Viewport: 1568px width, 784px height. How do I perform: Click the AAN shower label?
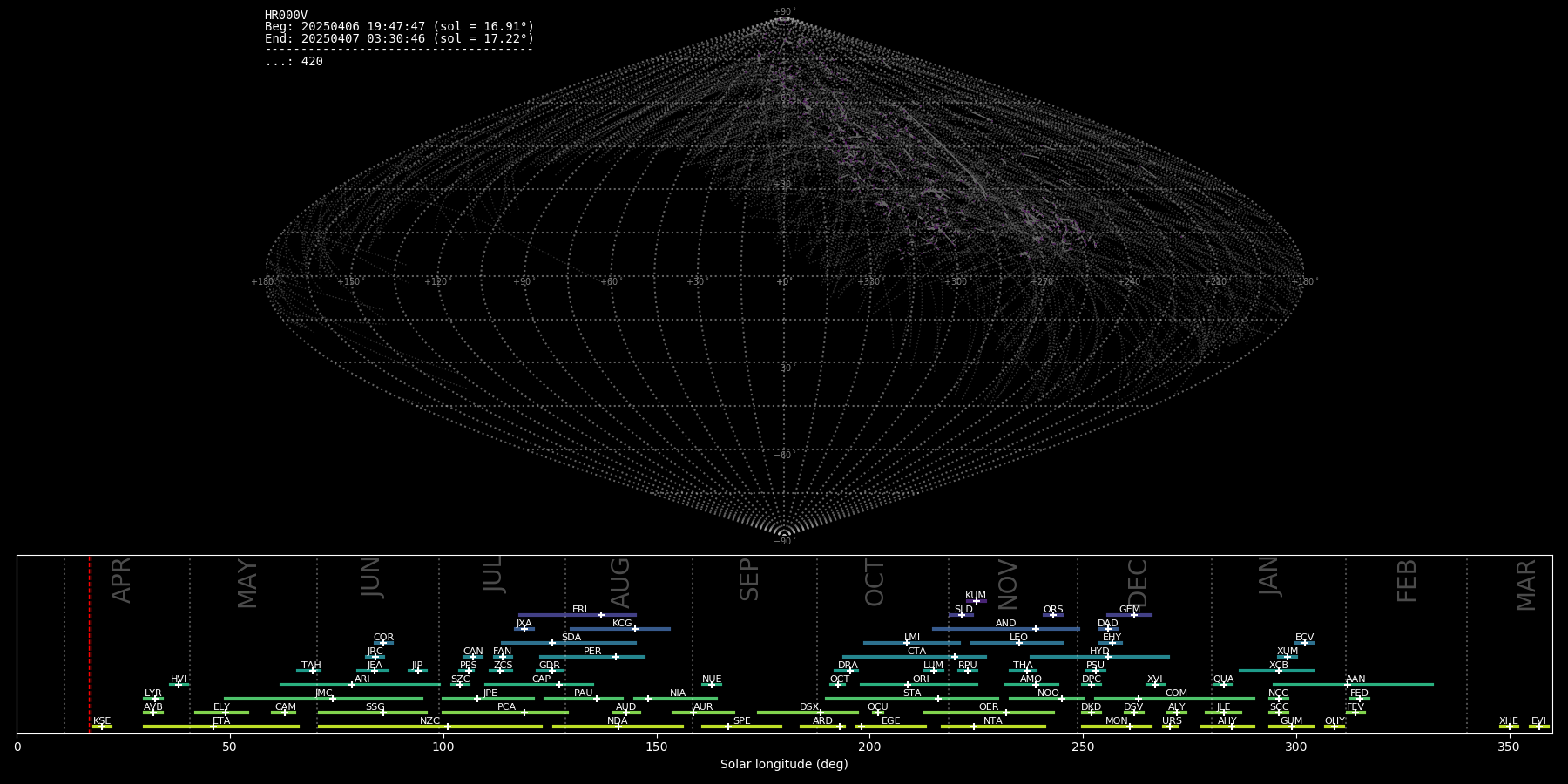[1355, 679]
